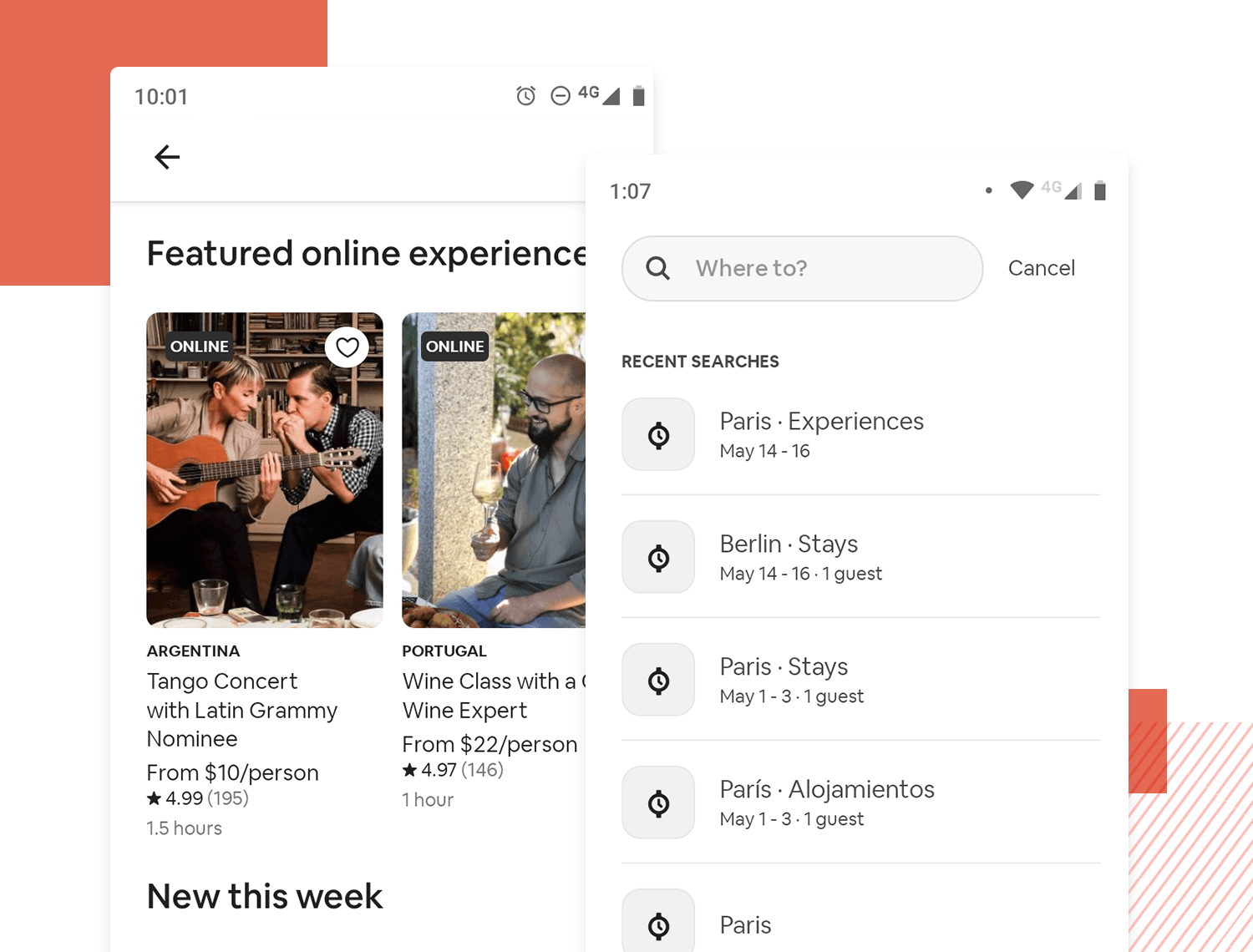Screen dimensions: 1253x952
Task: Tap the battery icon in 1:07 screen
Action: point(1100,191)
